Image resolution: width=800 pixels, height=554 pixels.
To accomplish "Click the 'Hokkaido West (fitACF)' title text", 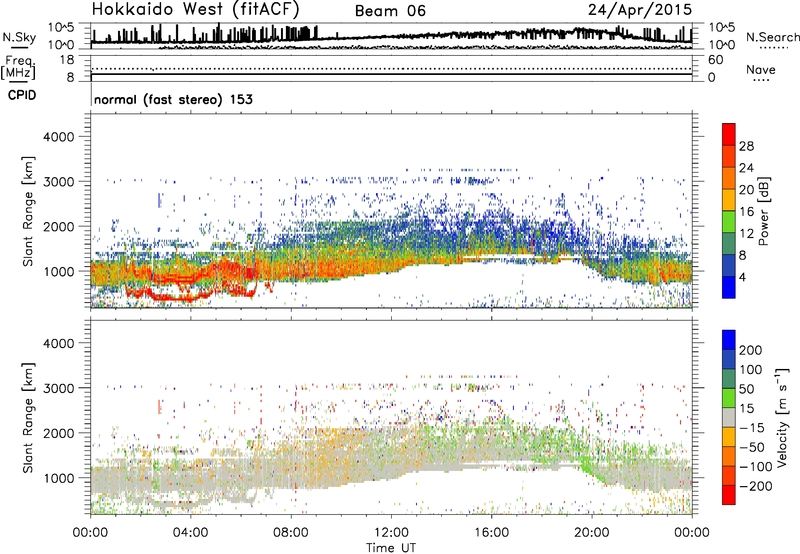I will pyautogui.click(x=195, y=9).
